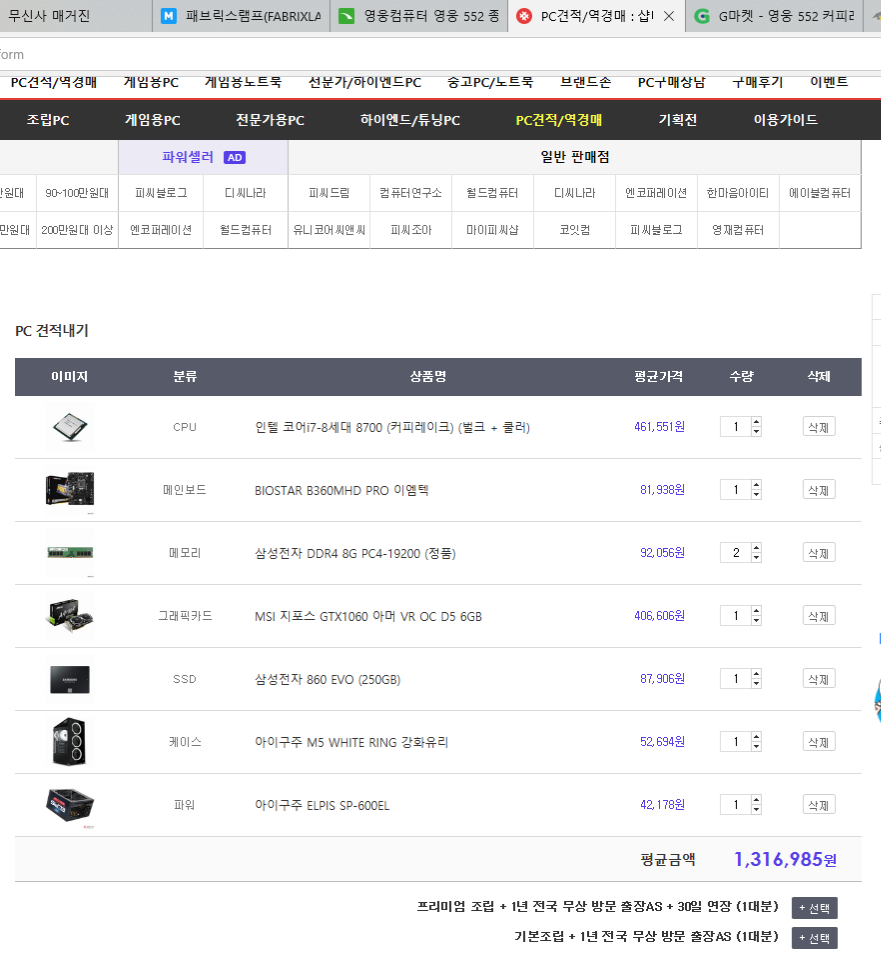Click the MSI GTX1060 graphics card image

pyautogui.click(x=70, y=616)
